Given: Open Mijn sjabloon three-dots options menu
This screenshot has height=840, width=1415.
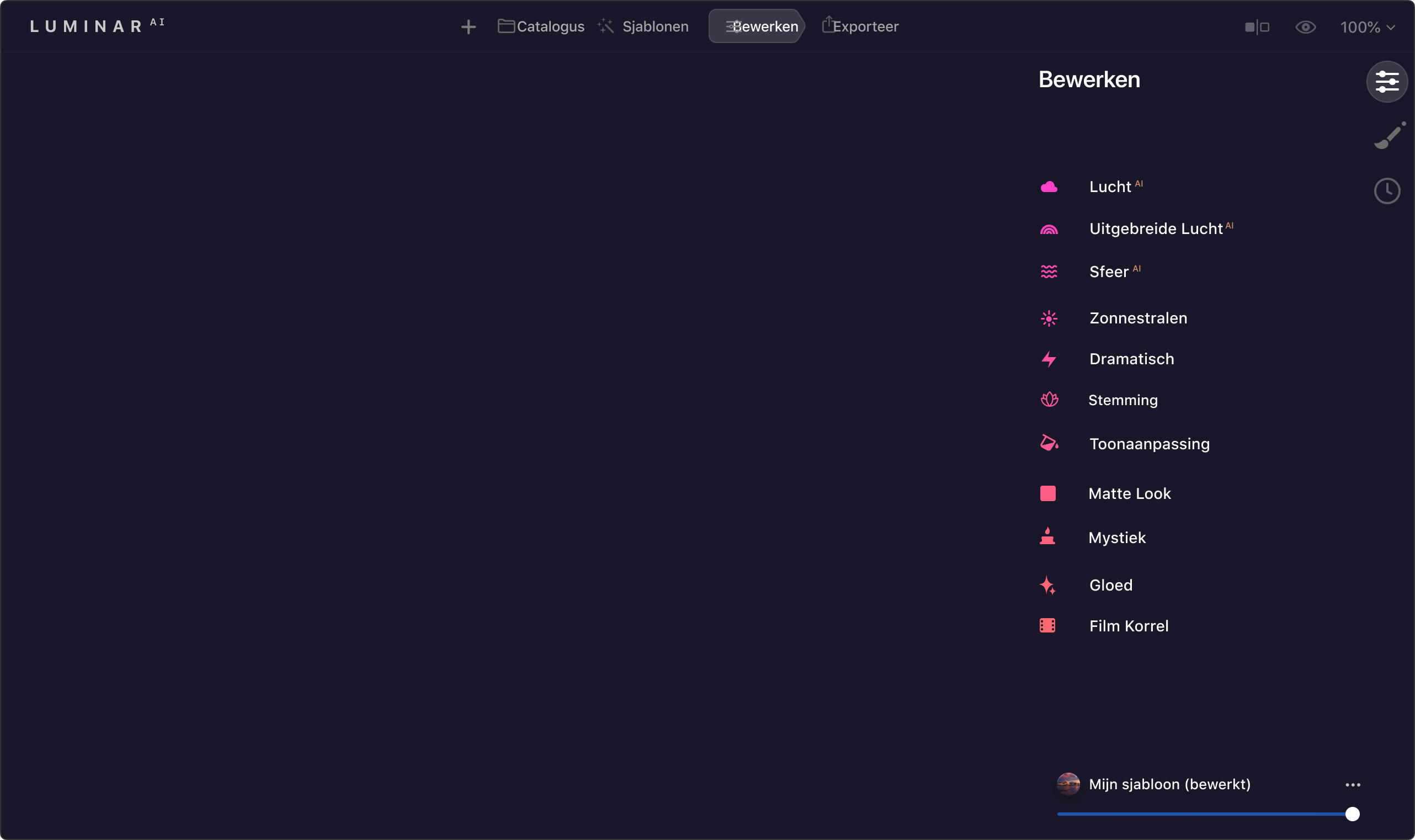Looking at the screenshot, I should [x=1353, y=785].
